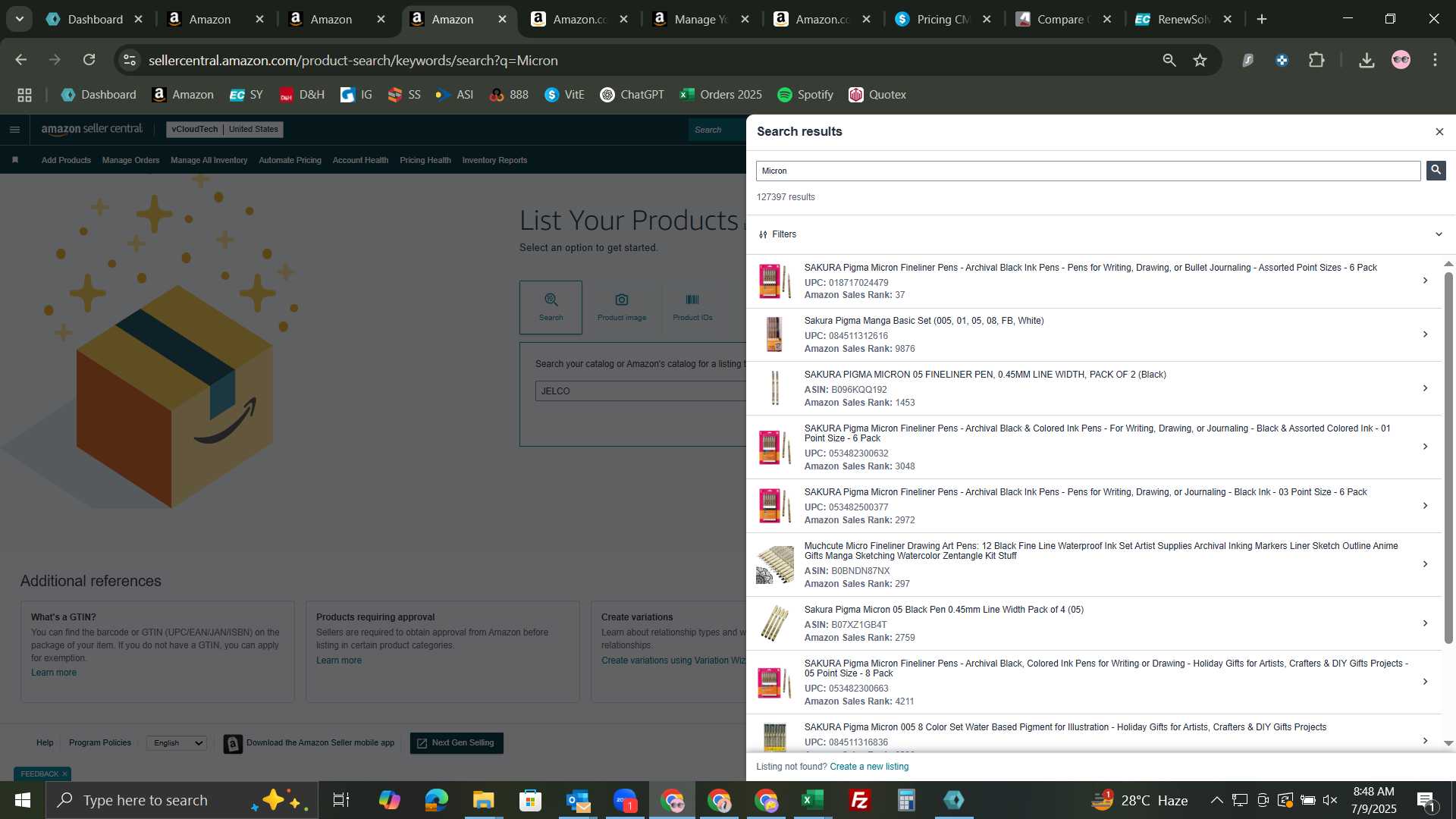The height and width of the screenshot is (819, 1456).
Task: Open FileZilla from the taskbar
Action: click(859, 800)
